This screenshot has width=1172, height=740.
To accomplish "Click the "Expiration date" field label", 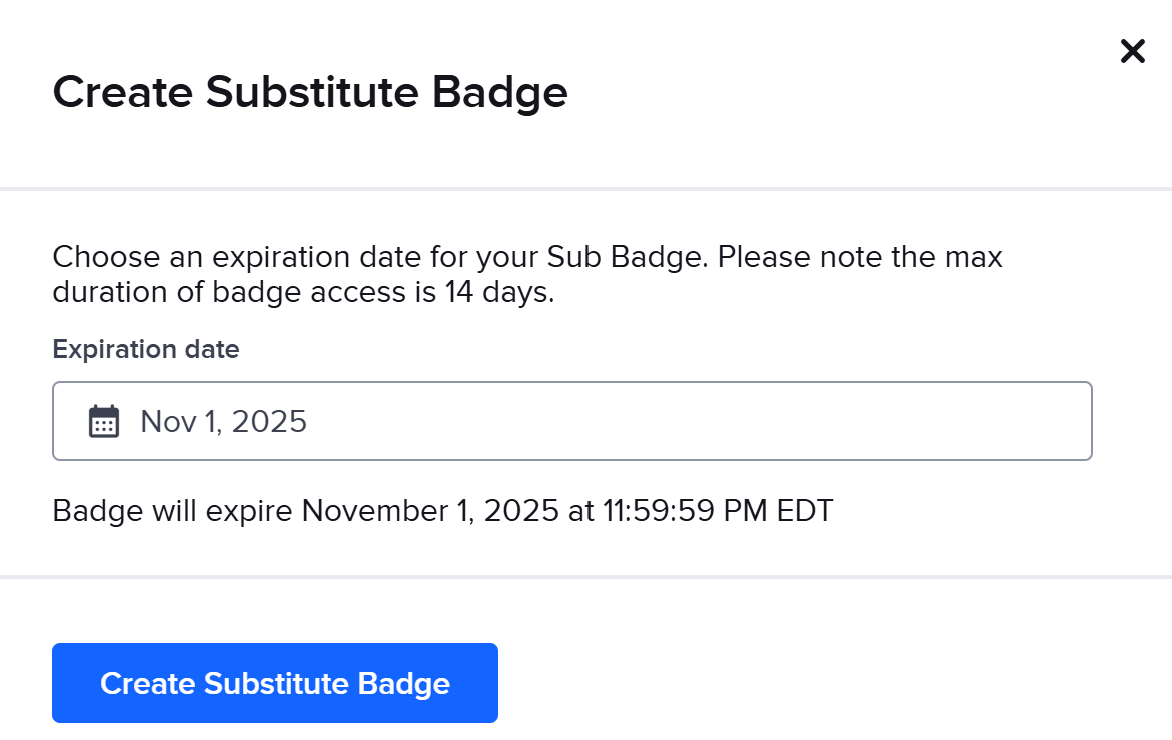I will point(146,349).
